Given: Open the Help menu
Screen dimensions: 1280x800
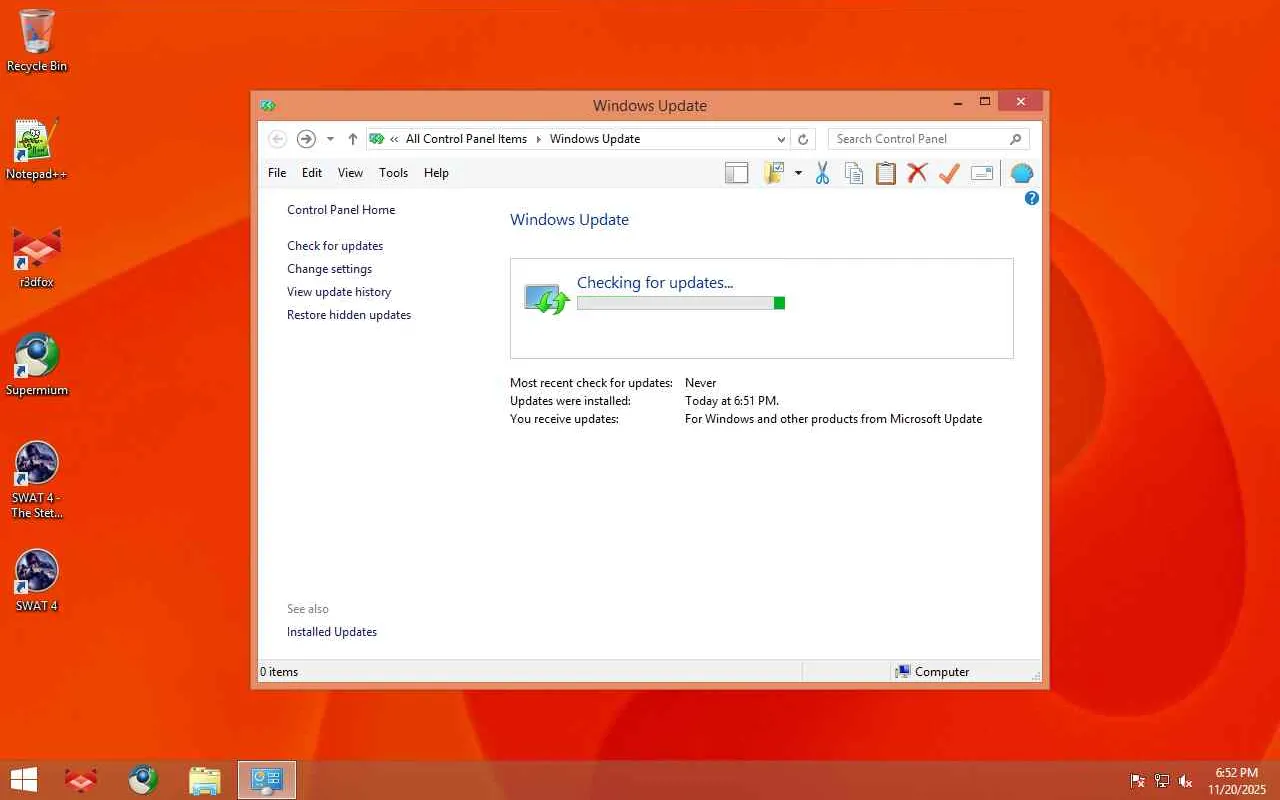Looking at the screenshot, I should pos(436,173).
